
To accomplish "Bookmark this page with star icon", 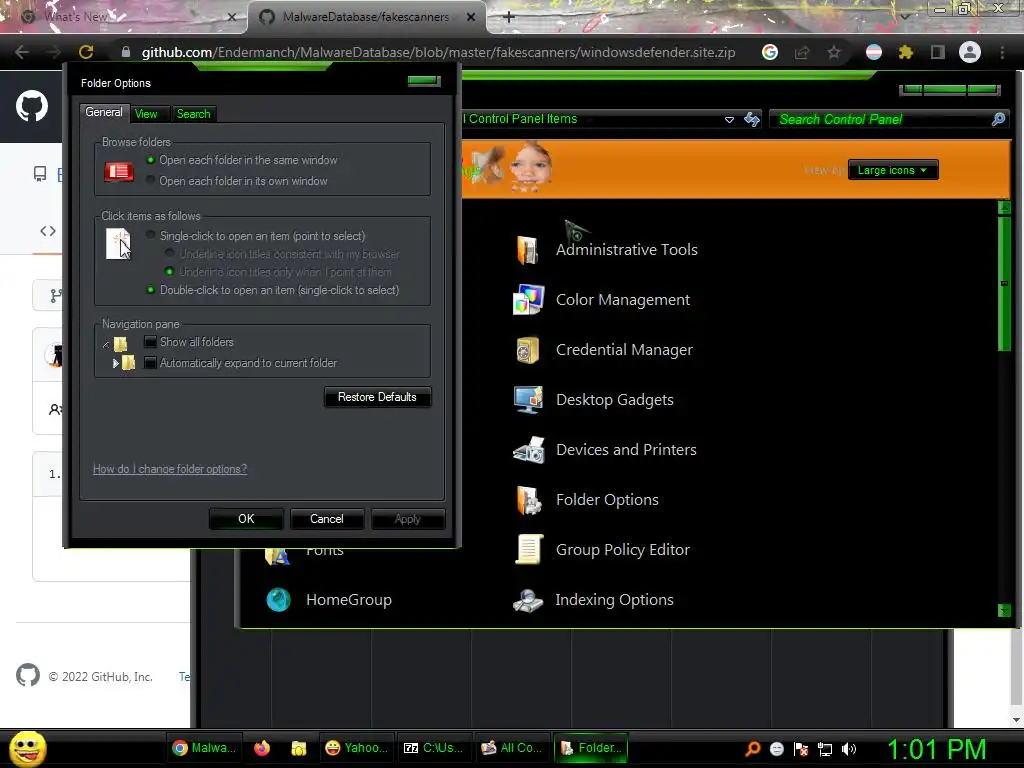I will pos(833,52).
